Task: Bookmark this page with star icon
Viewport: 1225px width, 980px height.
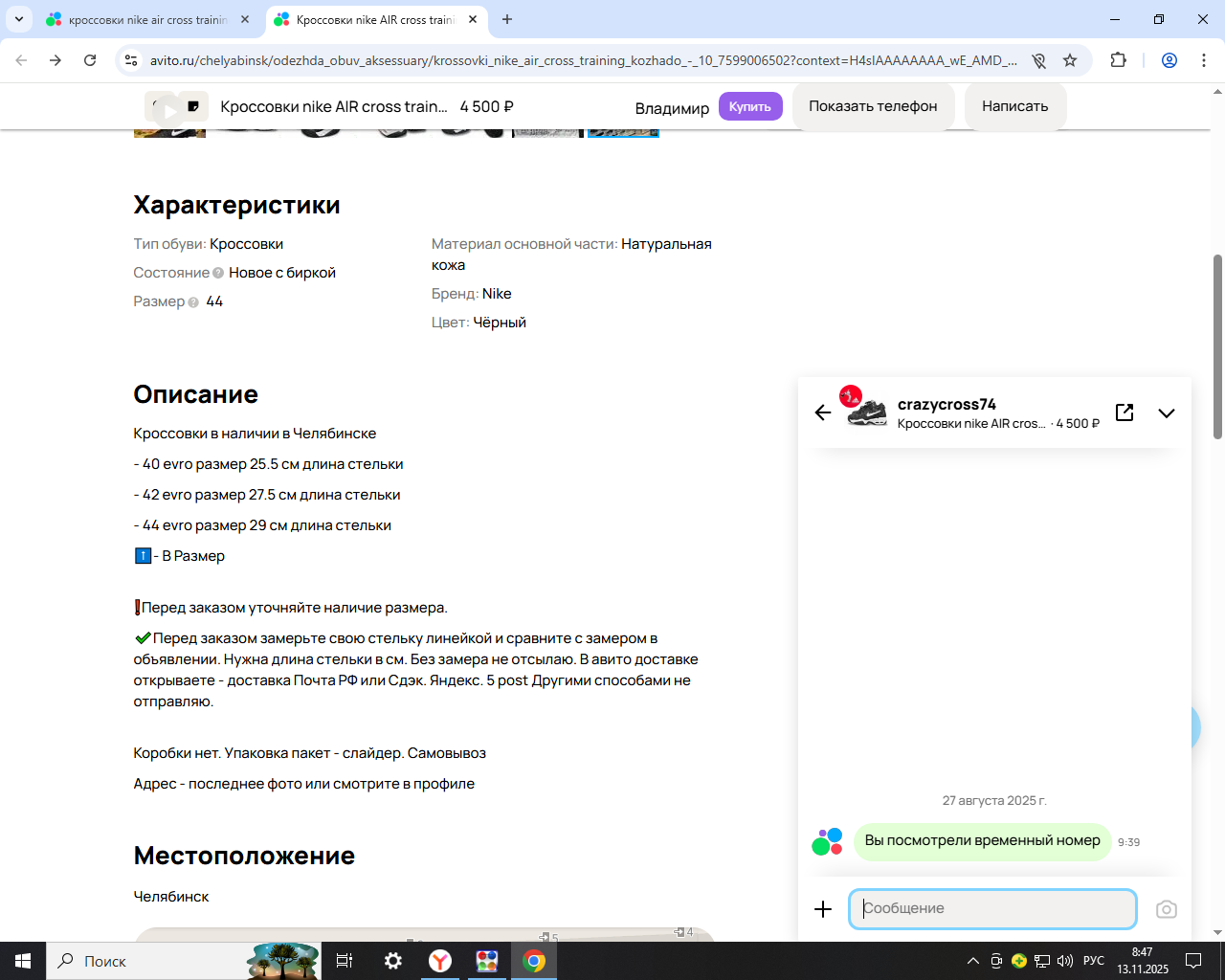Action: point(1070,60)
